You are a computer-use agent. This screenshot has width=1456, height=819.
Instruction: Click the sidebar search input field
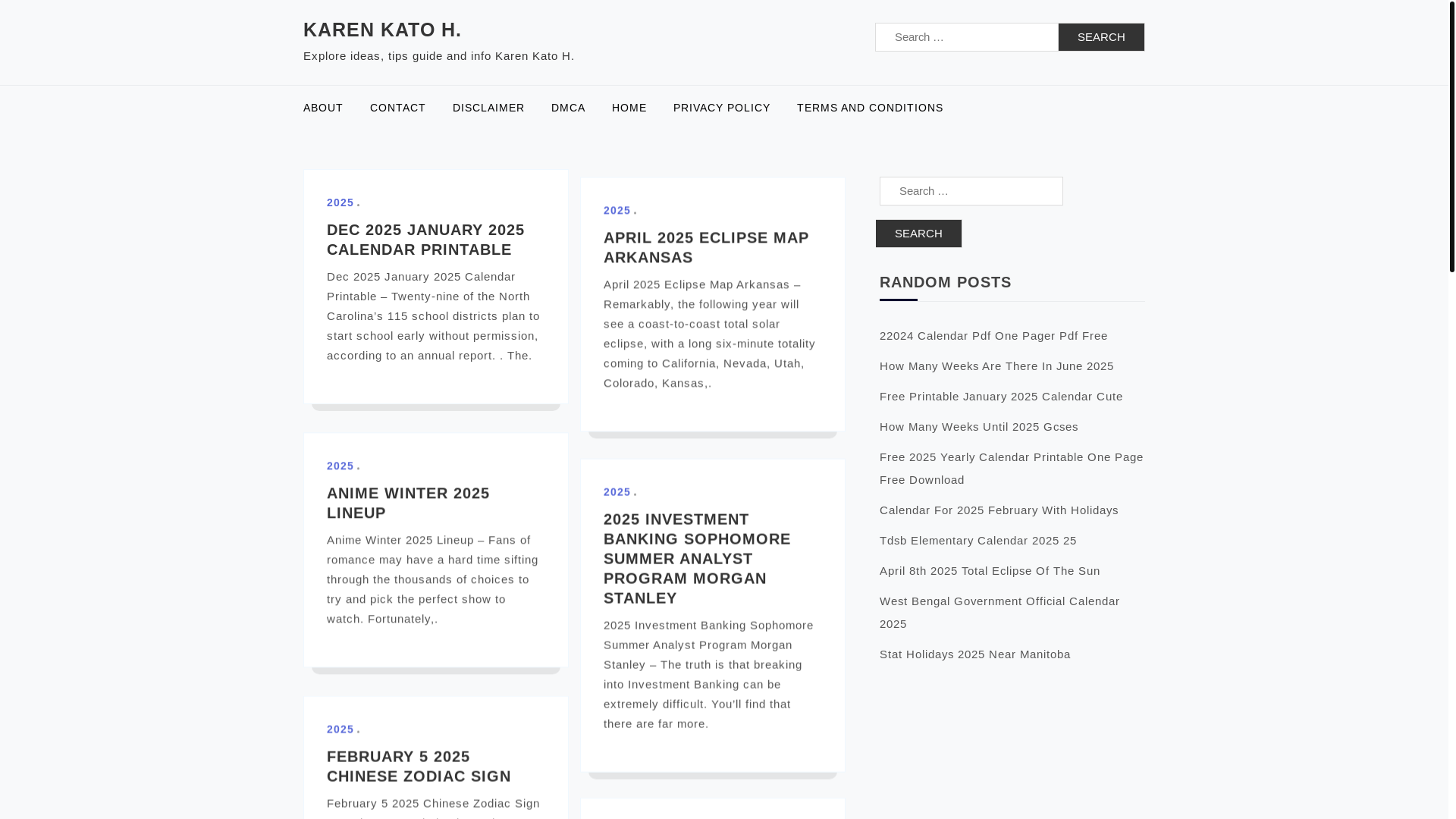pos(971,191)
